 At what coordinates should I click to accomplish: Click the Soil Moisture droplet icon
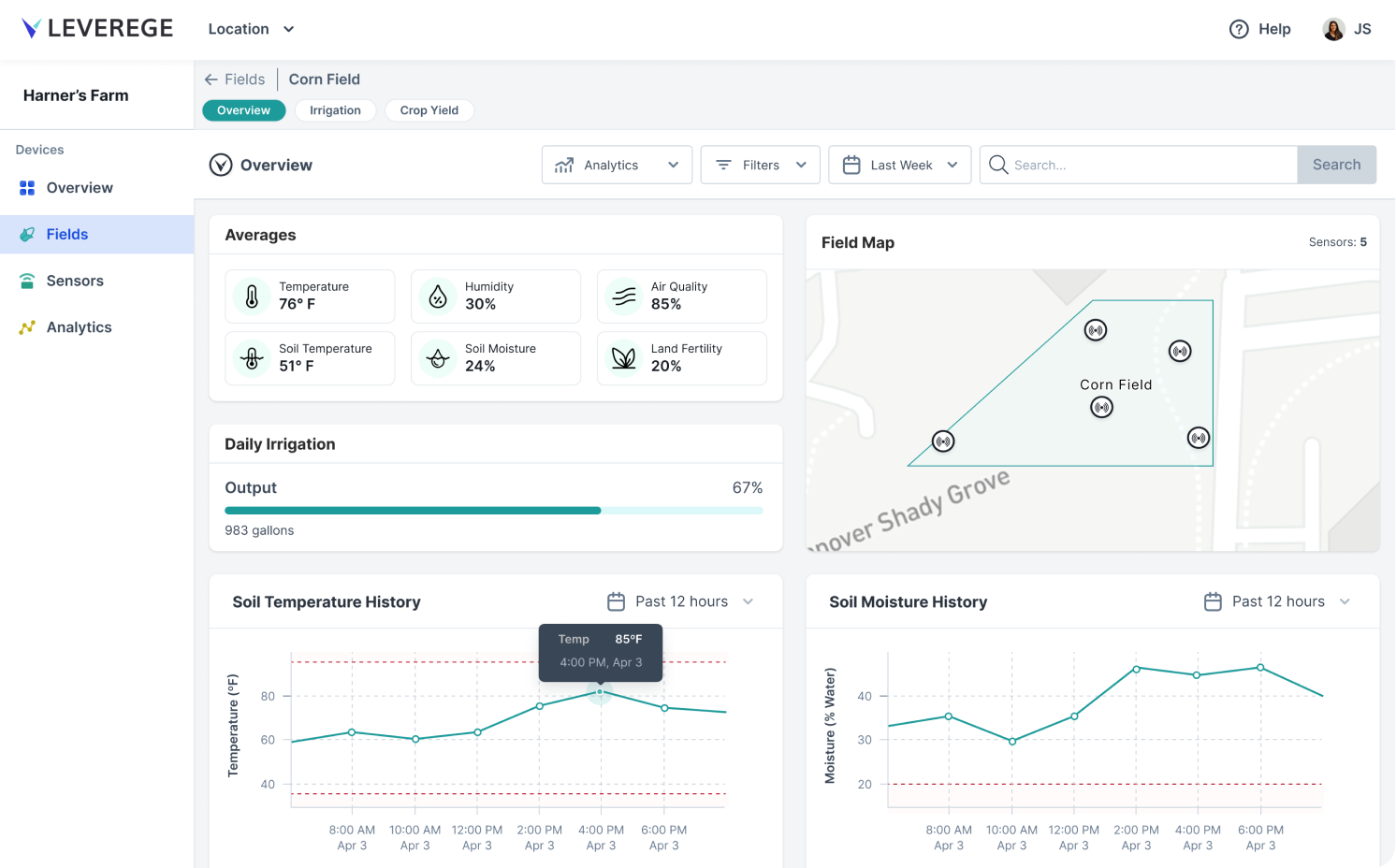(x=437, y=358)
